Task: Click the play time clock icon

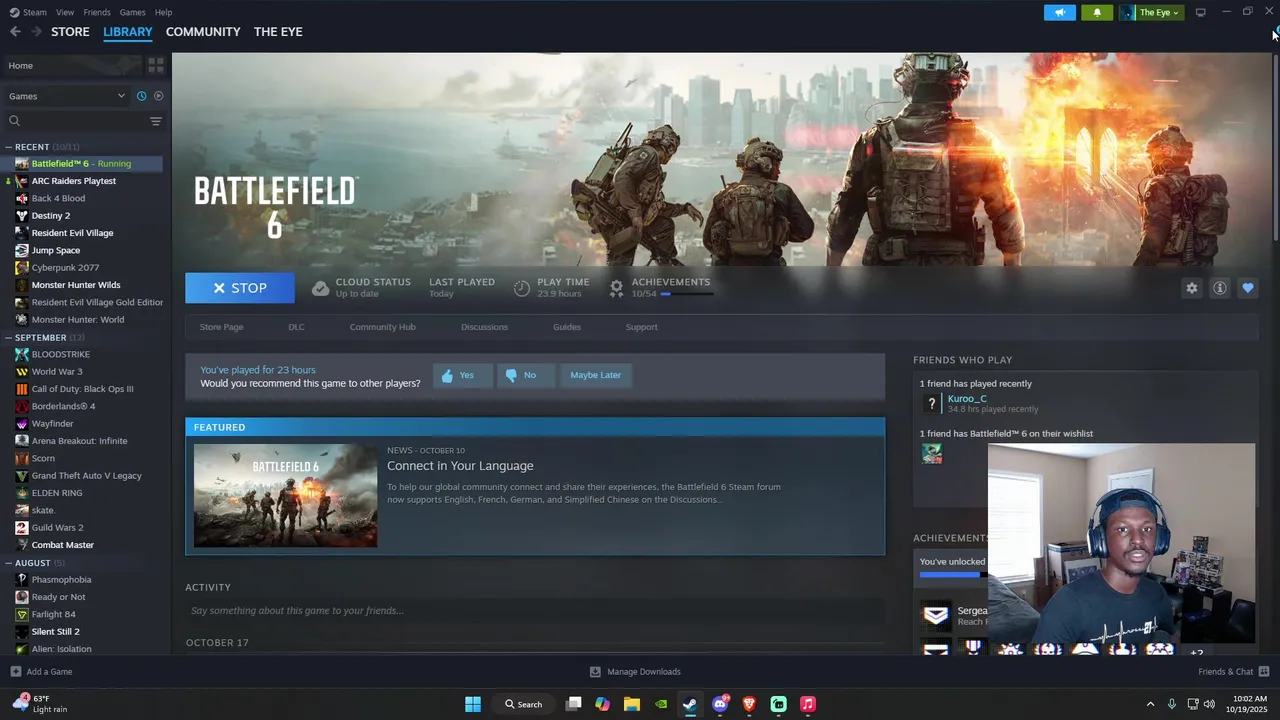Action: [521, 288]
